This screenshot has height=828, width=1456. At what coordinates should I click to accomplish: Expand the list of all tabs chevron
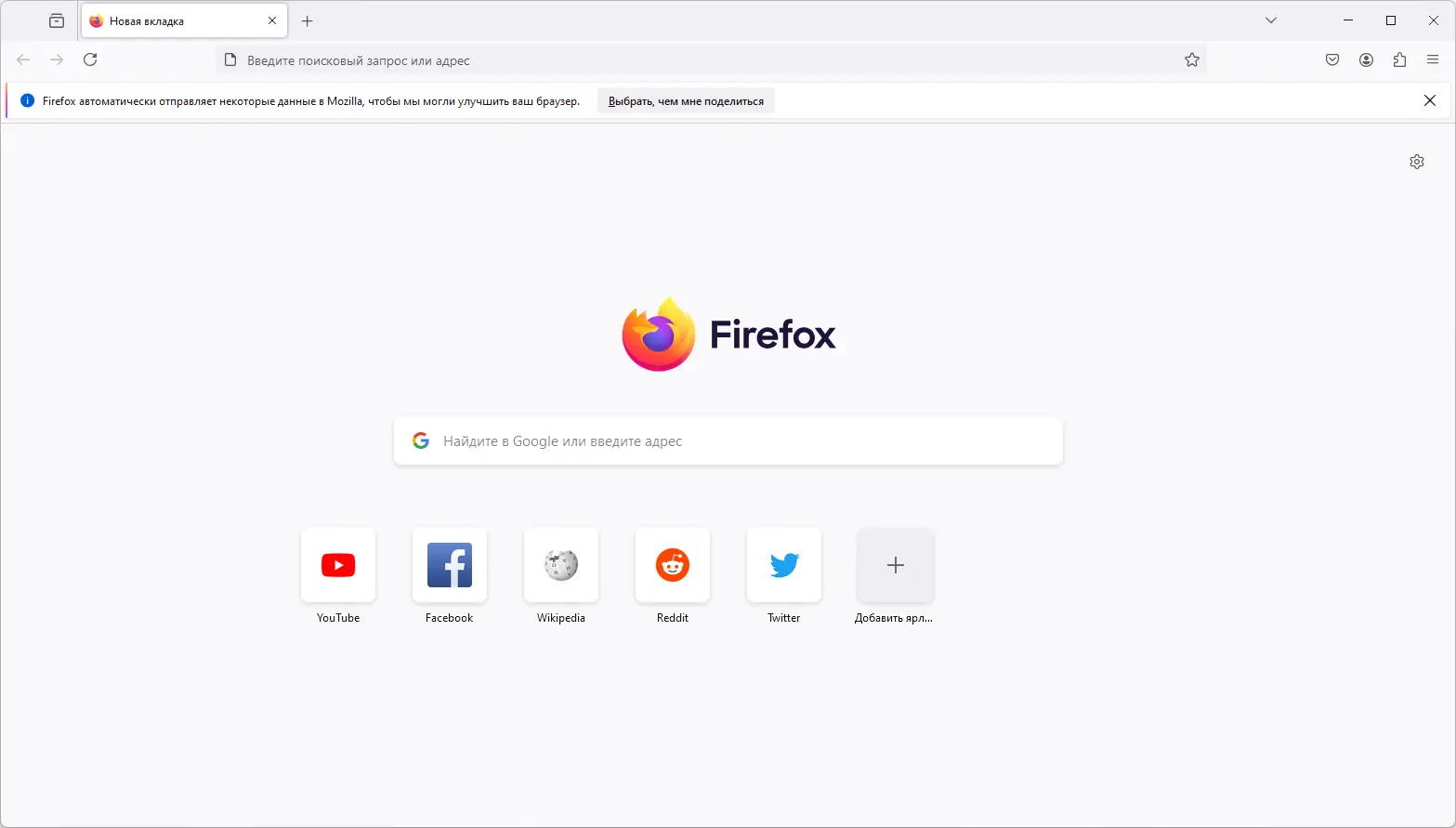pos(1269,20)
